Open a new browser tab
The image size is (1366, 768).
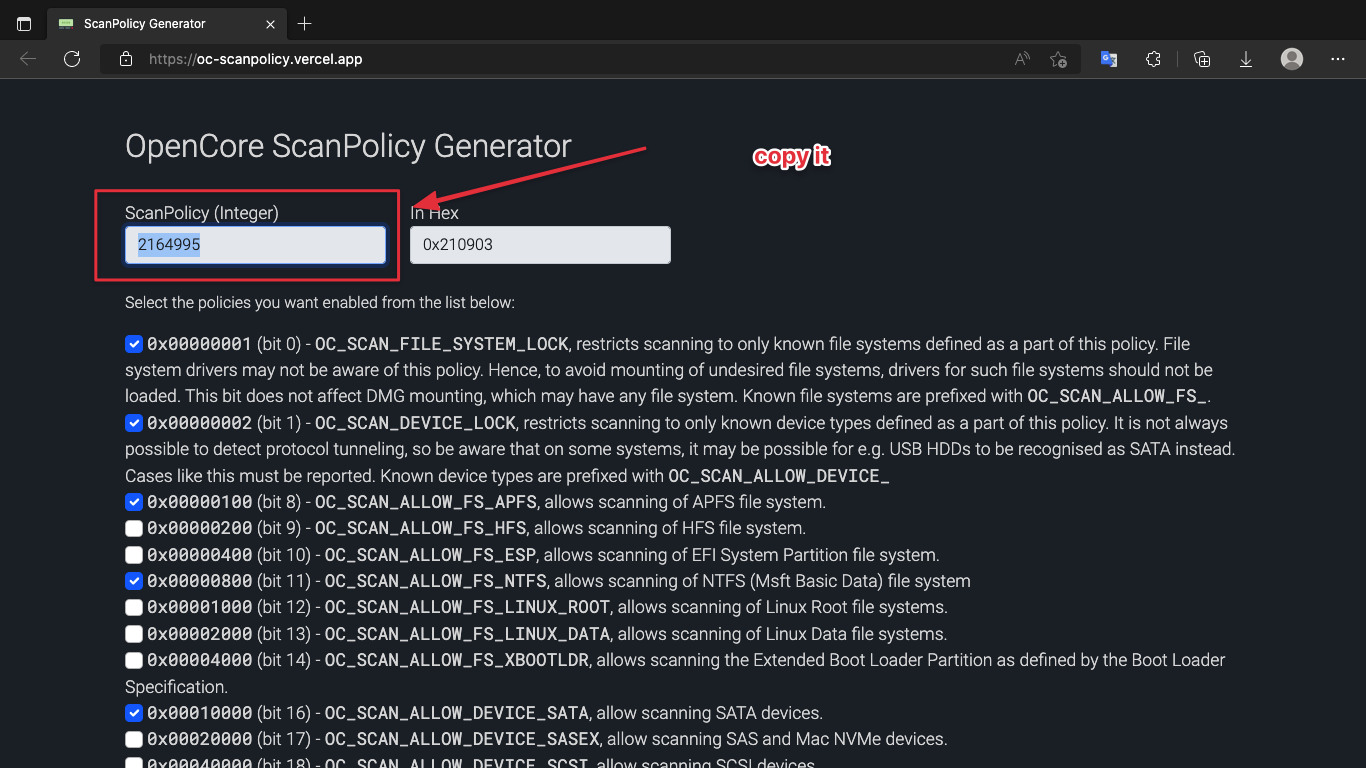click(305, 23)
